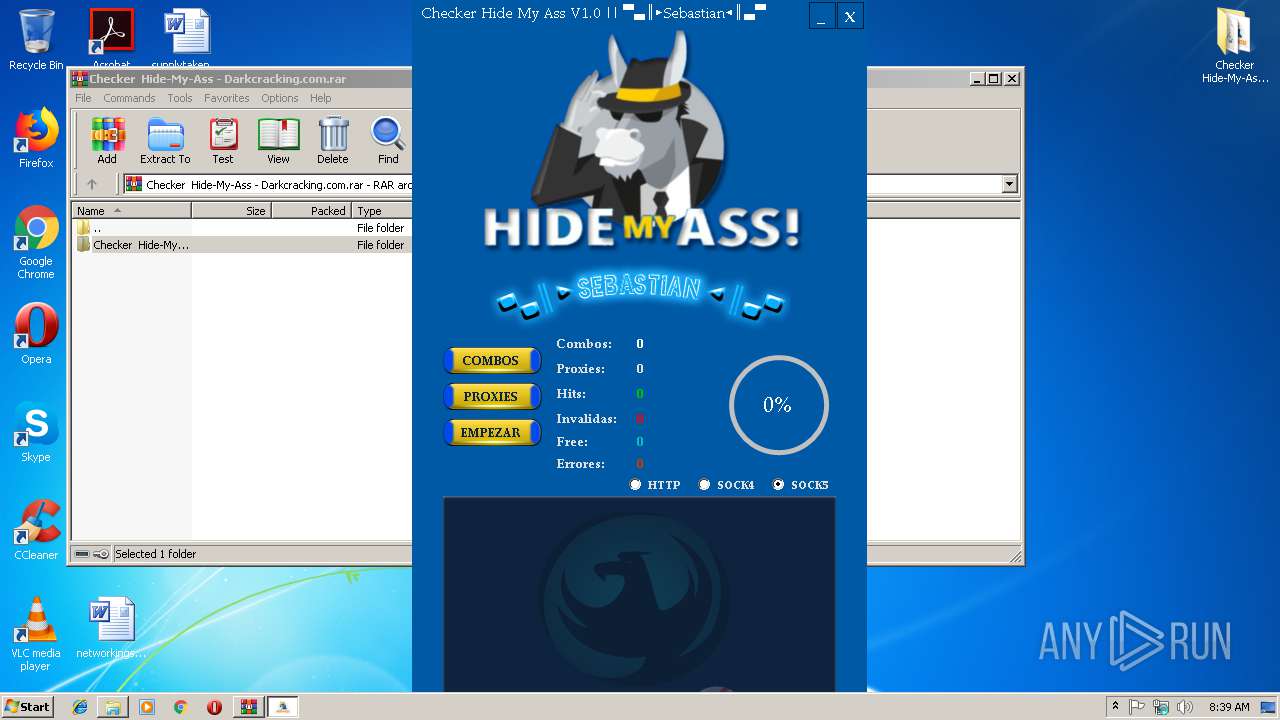Click the 'Selected 1 folder' status text

coord(155,554)
